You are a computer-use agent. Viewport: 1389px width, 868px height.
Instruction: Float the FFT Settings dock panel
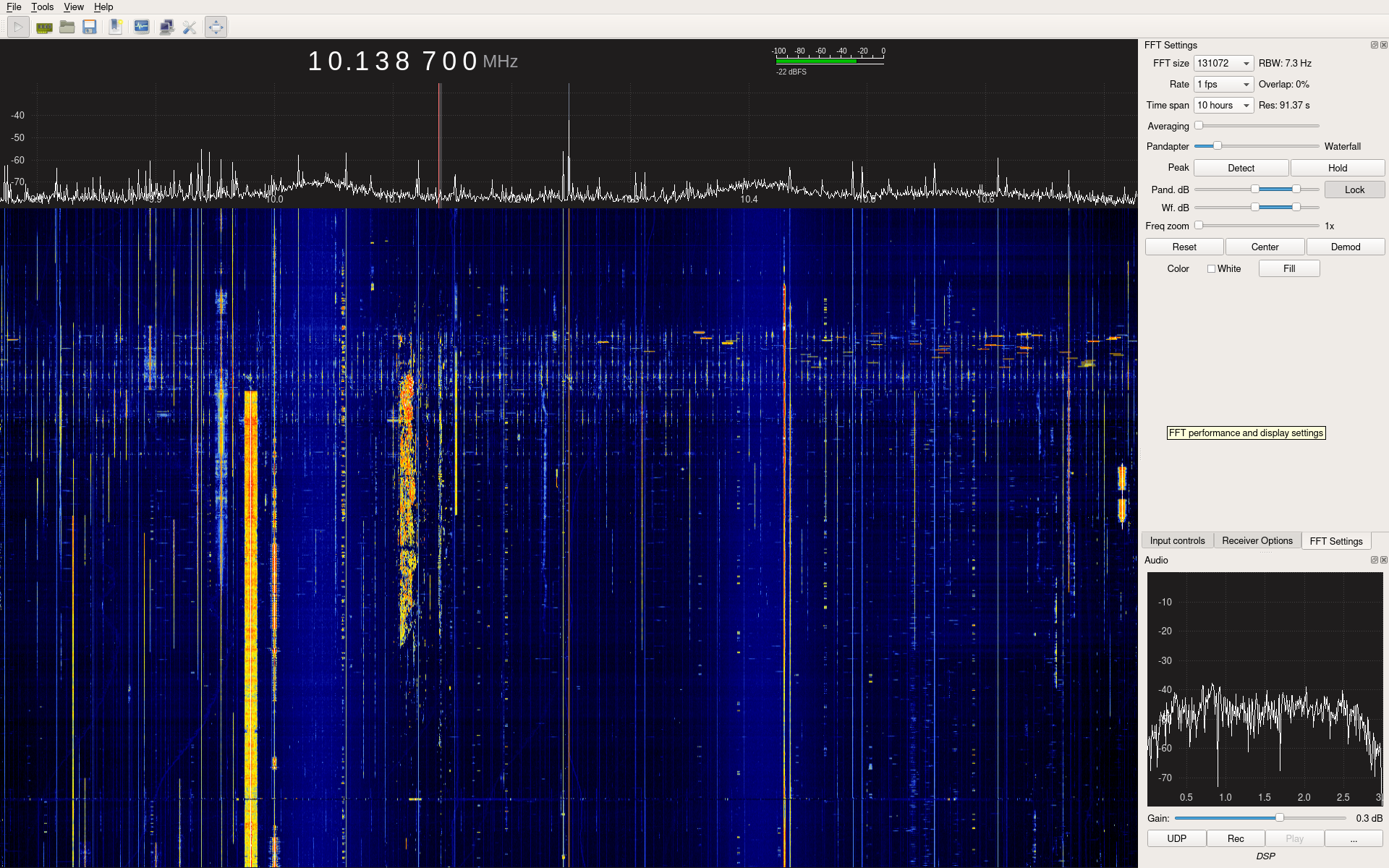pos(1374,45)
